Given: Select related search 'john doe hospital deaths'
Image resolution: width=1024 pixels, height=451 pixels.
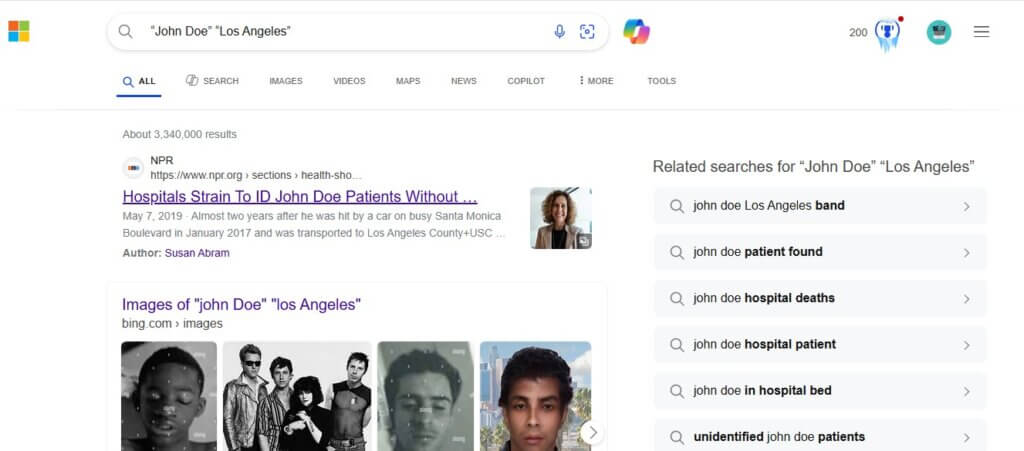Looking at the screenshot, I should (820, 298).
